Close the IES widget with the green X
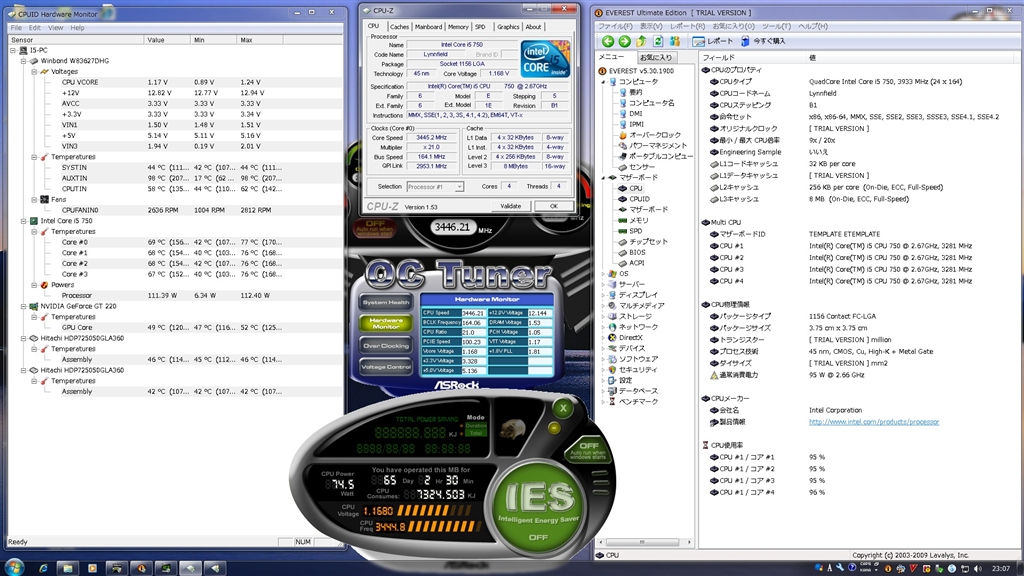The height and width of the screenshot is (576, 1024). pyautogui.click(x=562, y=408)
